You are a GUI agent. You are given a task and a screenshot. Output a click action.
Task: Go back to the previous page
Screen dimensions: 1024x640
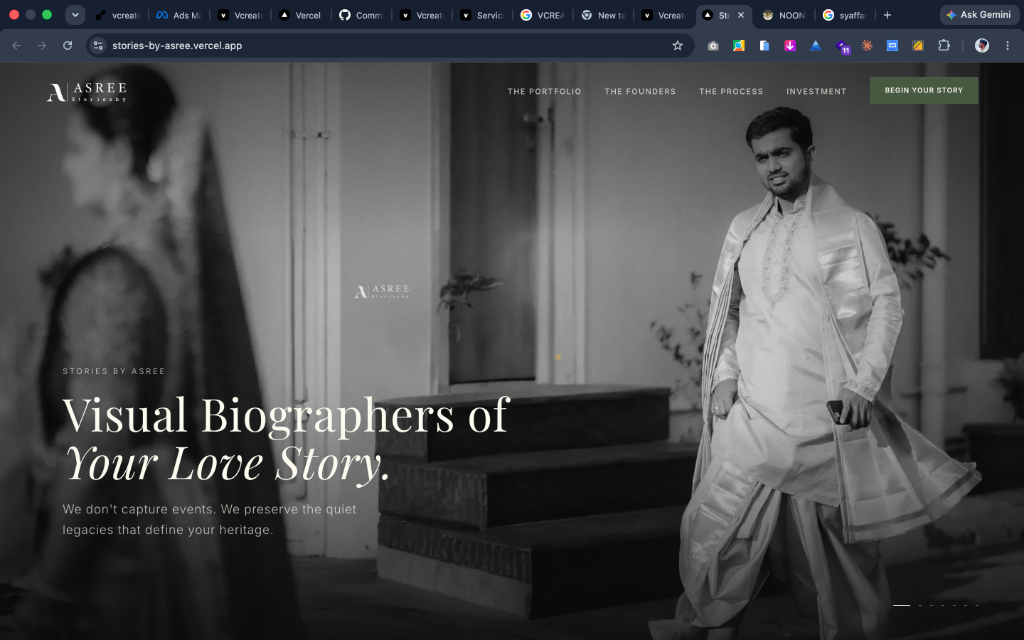(16, 46)
